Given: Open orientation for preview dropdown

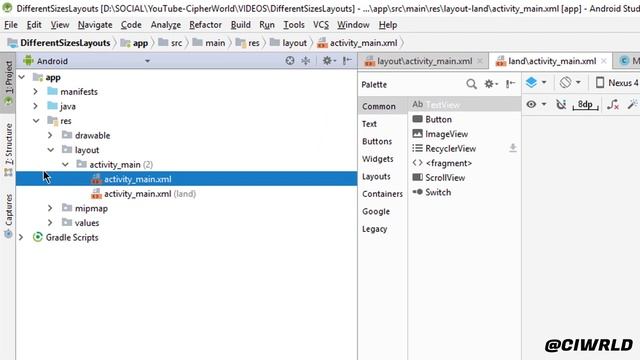Looking at the screenshot, I should (x=570, y=82).
